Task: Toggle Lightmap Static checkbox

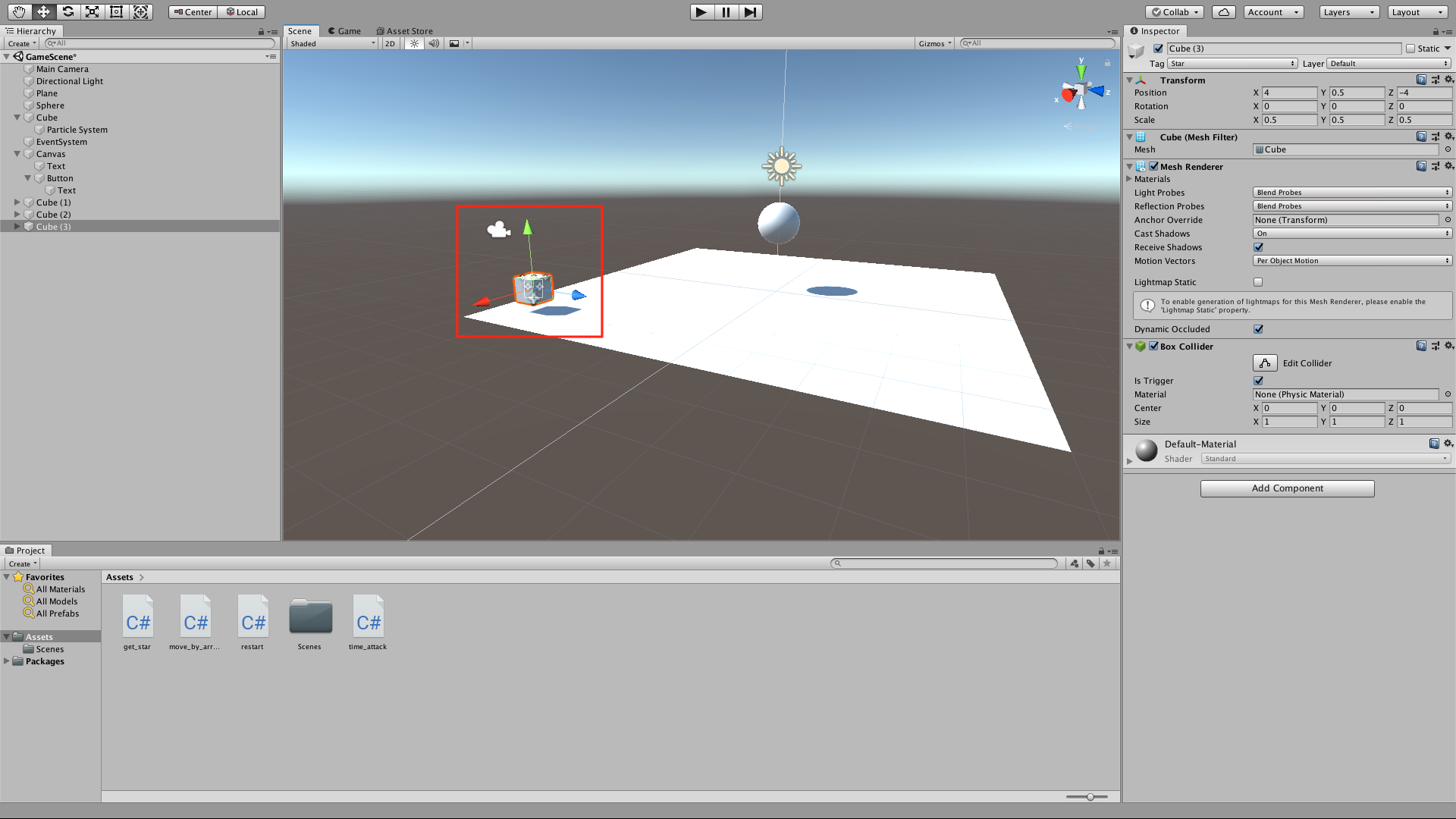Action: [1259, 282]
